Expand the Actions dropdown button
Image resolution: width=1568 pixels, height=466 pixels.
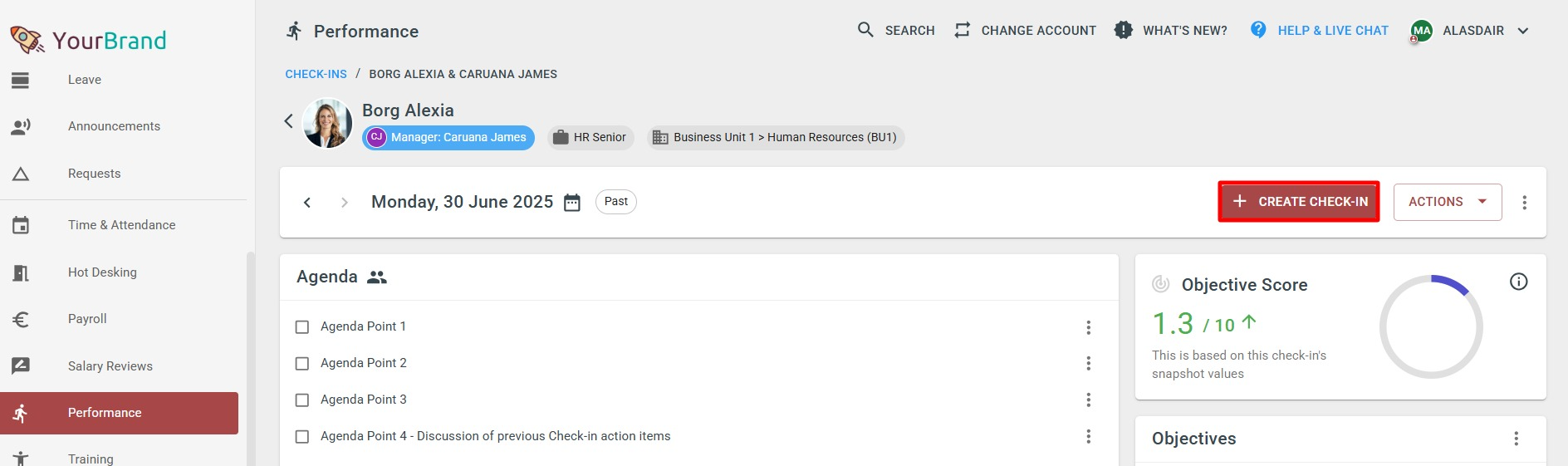[x=1447, y=202]
